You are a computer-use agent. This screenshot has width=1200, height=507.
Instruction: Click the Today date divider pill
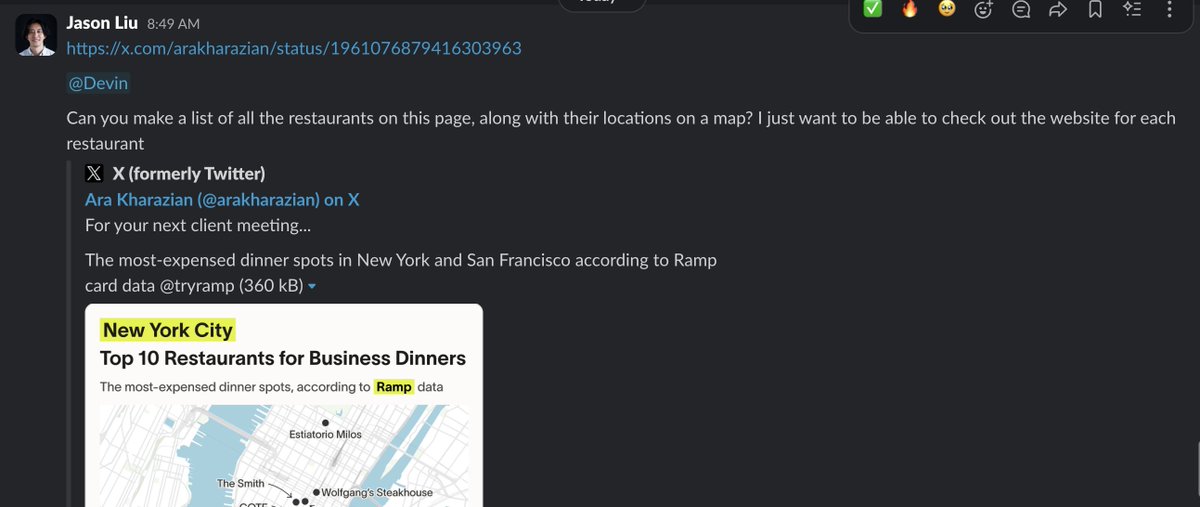(x=604, y=3)
